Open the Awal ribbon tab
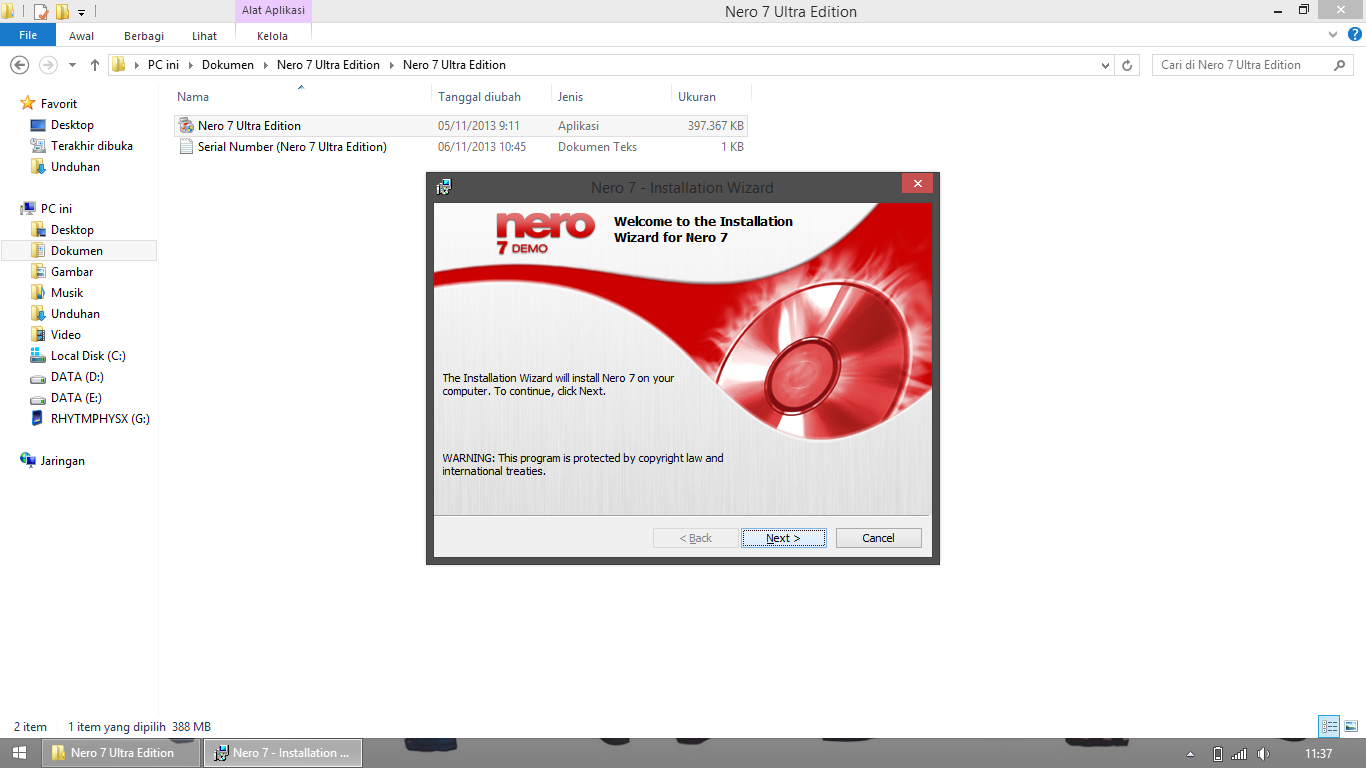 coord(82,36)
